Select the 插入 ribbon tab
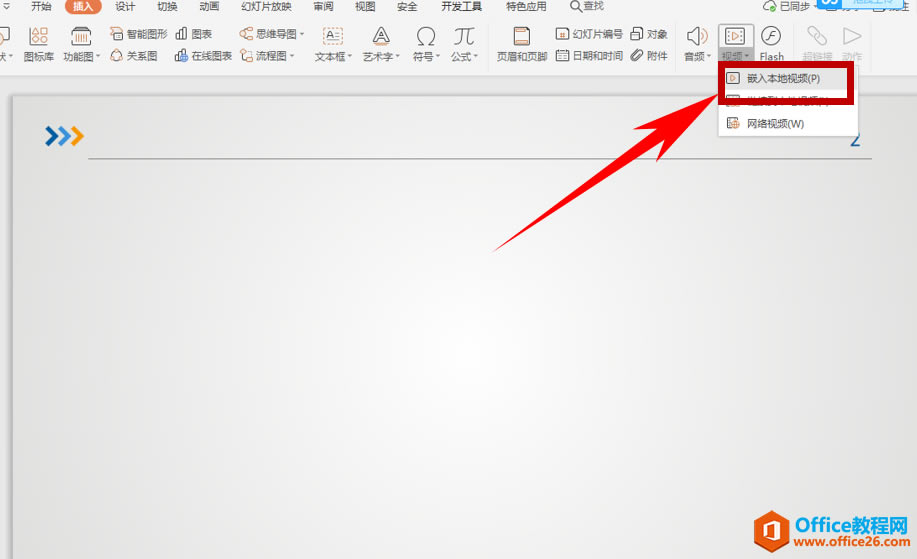This screenshot has height=559, width=917. (x=83, y=6)
